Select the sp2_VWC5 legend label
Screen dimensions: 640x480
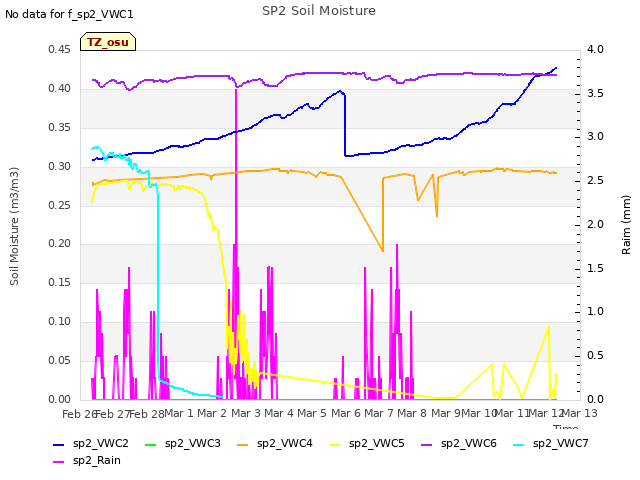pos(377,444)
